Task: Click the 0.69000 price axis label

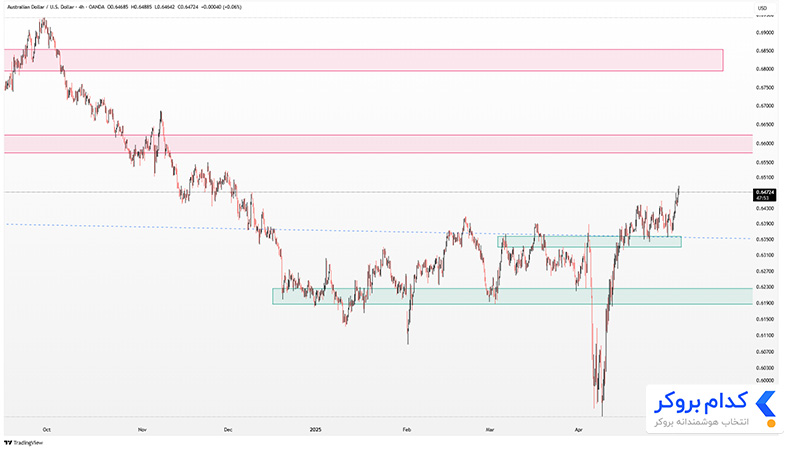Action: [765, 33]
